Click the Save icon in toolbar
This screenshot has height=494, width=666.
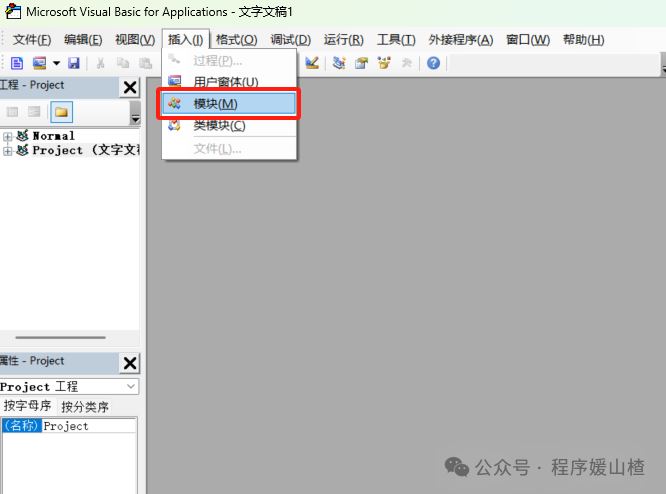(x=74, y=63)
